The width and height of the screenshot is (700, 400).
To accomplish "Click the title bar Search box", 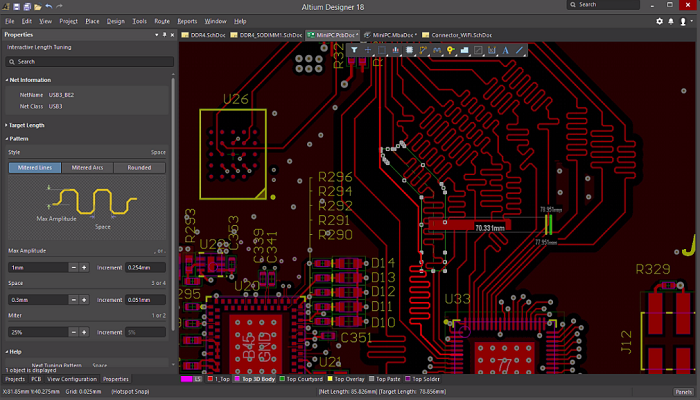I will [x=603, y=4].
